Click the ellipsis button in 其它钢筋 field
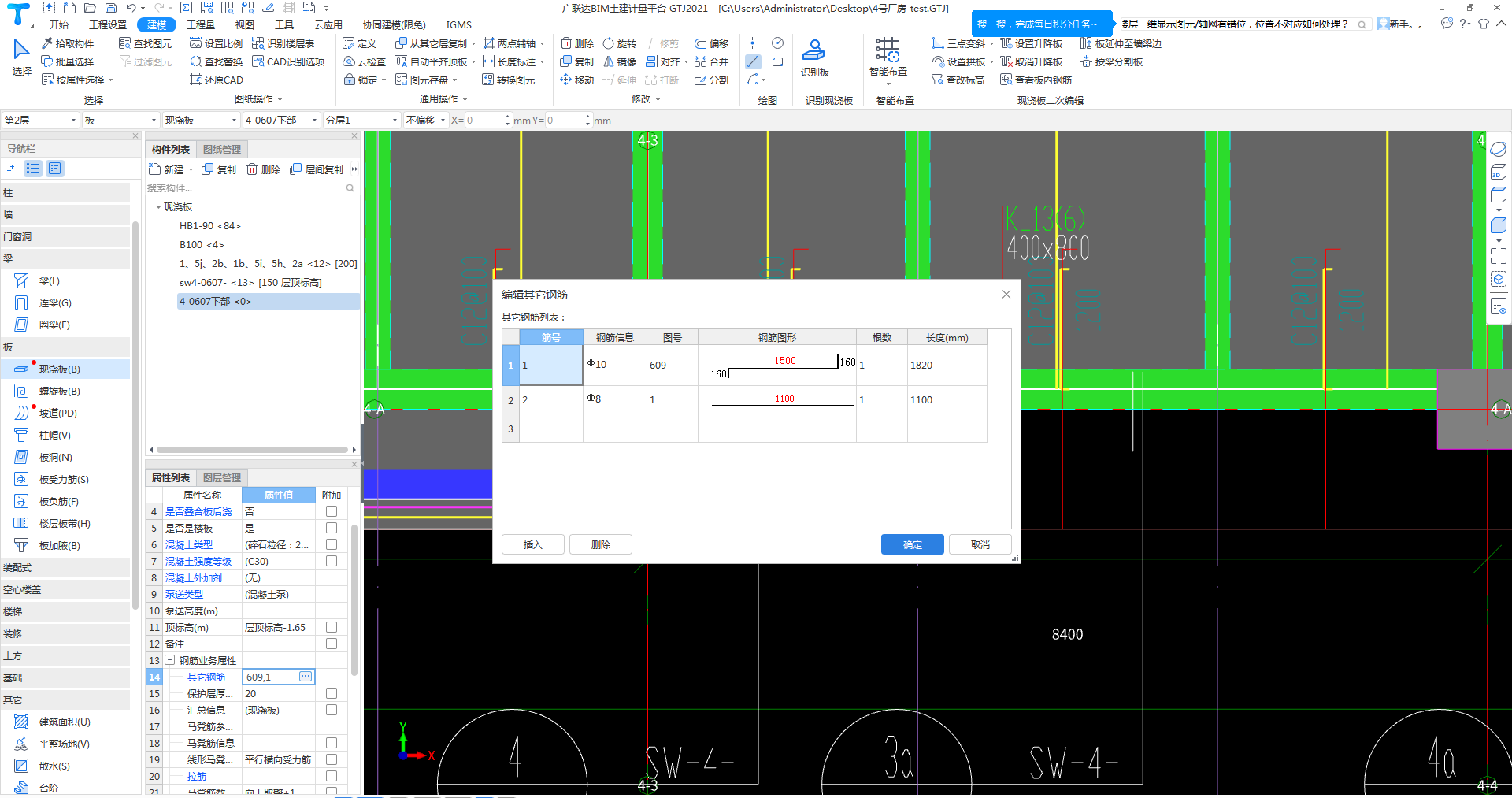 [x=306, y=677]
